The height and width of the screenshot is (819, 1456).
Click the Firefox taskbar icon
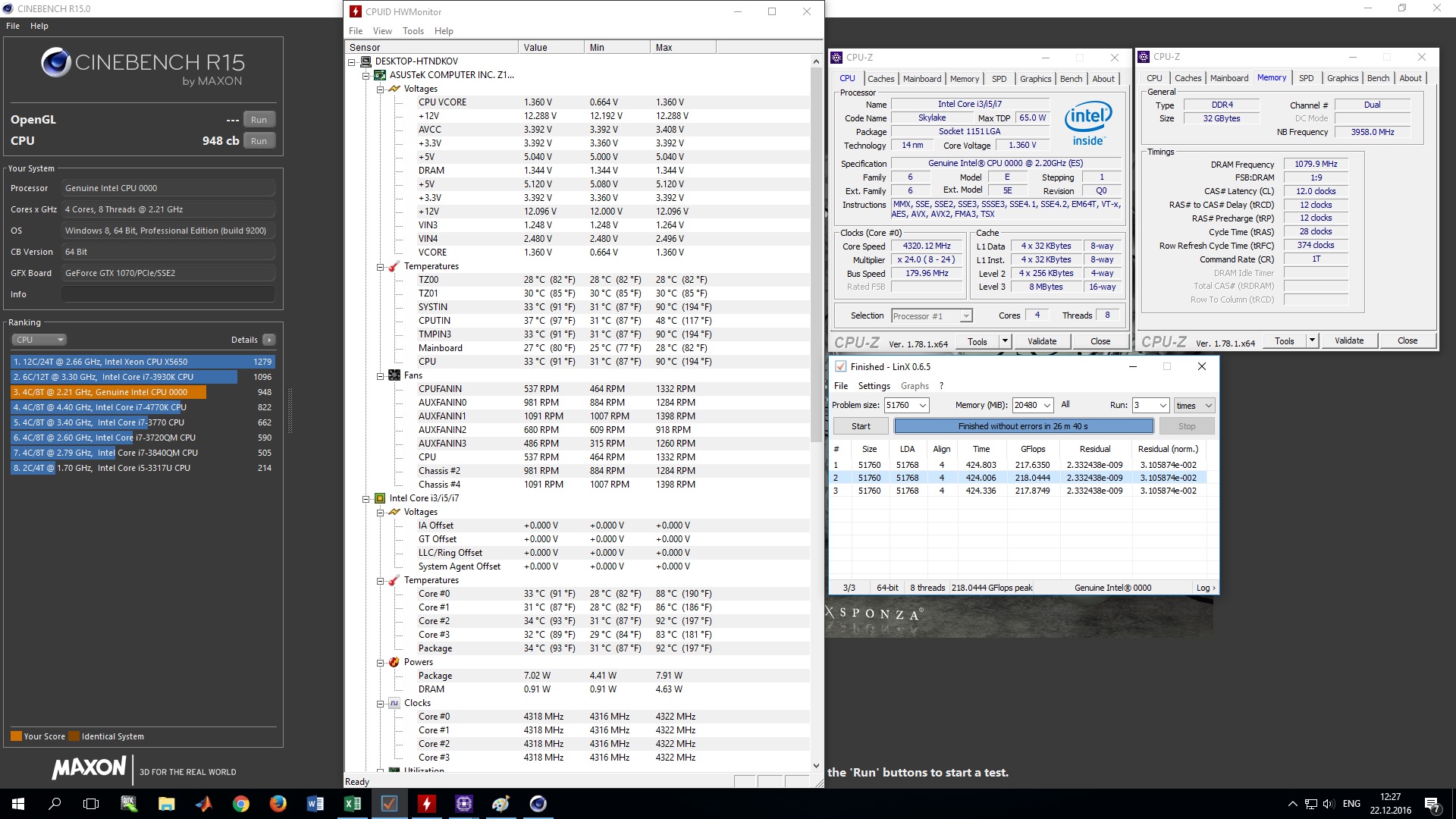(278, 804)
